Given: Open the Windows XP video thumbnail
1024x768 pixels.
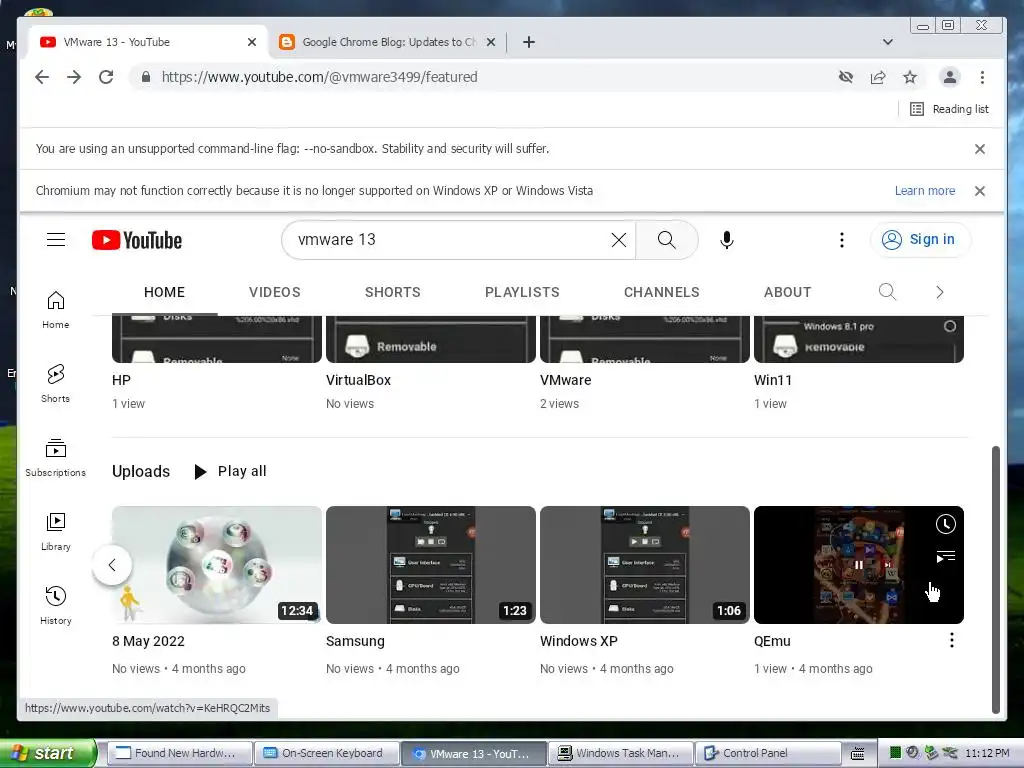Looking at the screenshot, I should (x=645, y=565).
